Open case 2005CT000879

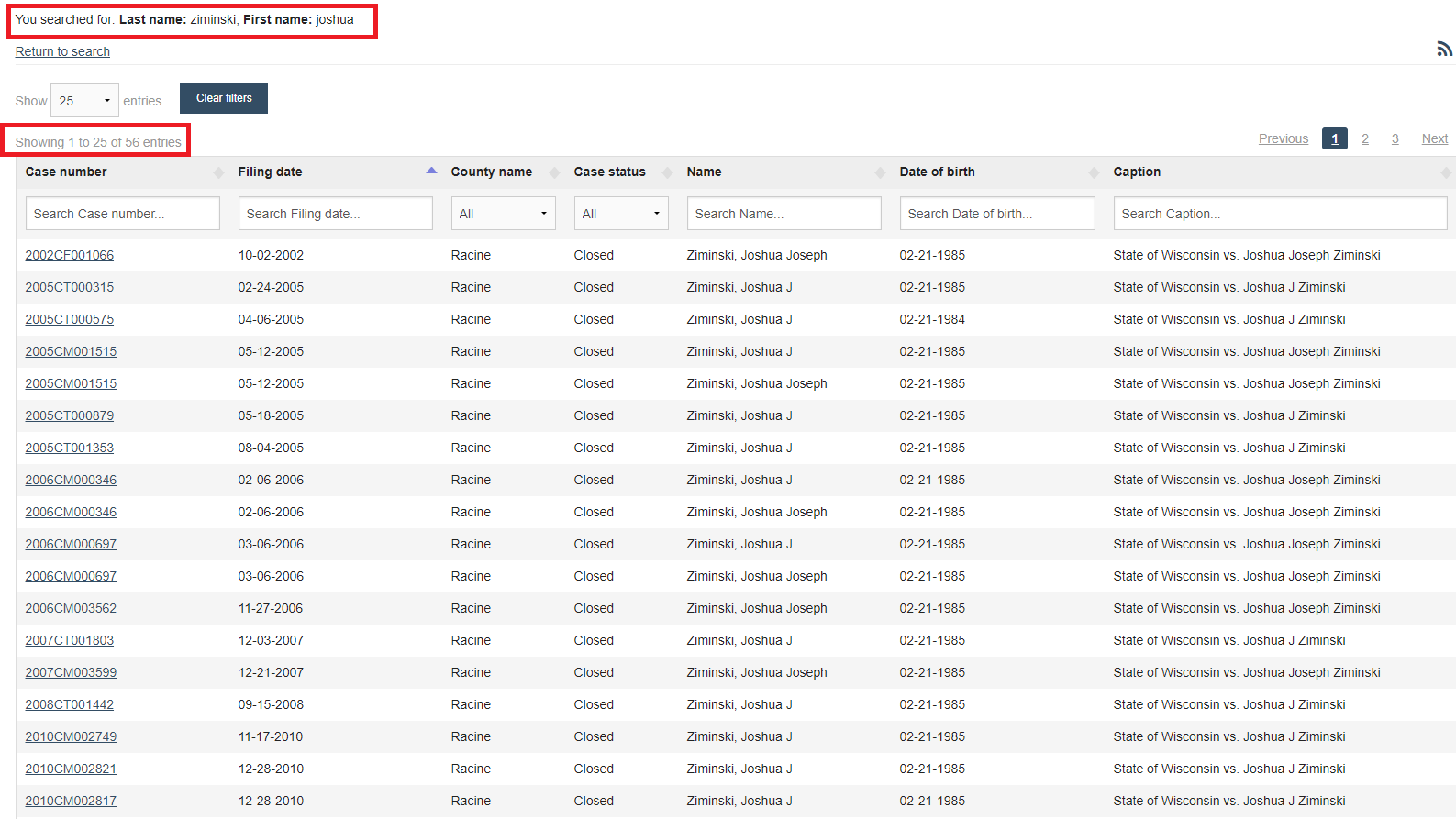point(70,415)
